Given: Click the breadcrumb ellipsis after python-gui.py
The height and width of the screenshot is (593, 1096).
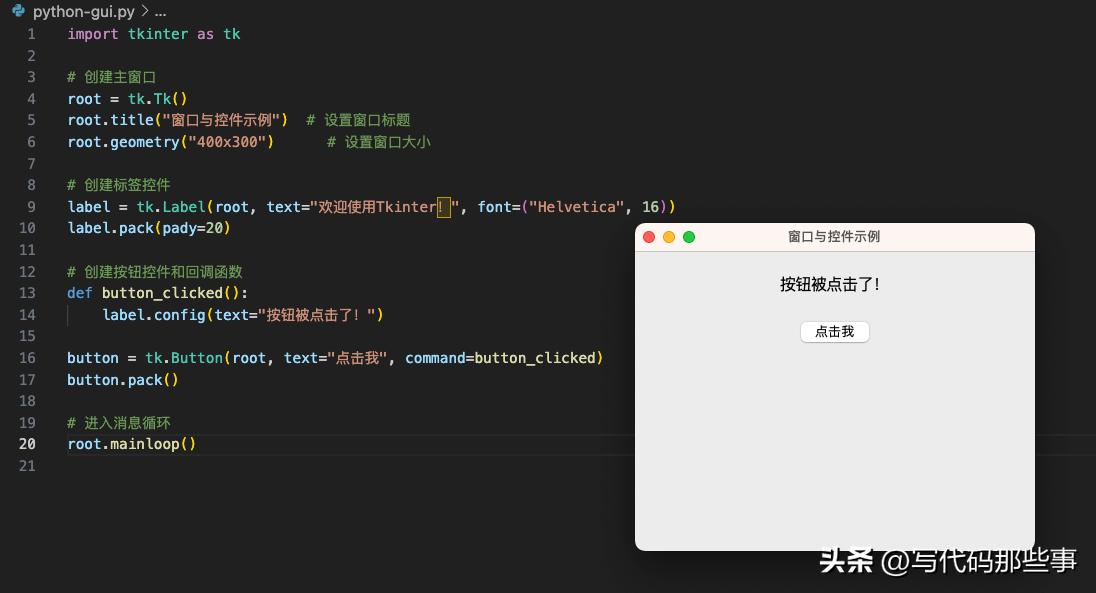Looking at the screenshot, I should click(x=161, y=12).
